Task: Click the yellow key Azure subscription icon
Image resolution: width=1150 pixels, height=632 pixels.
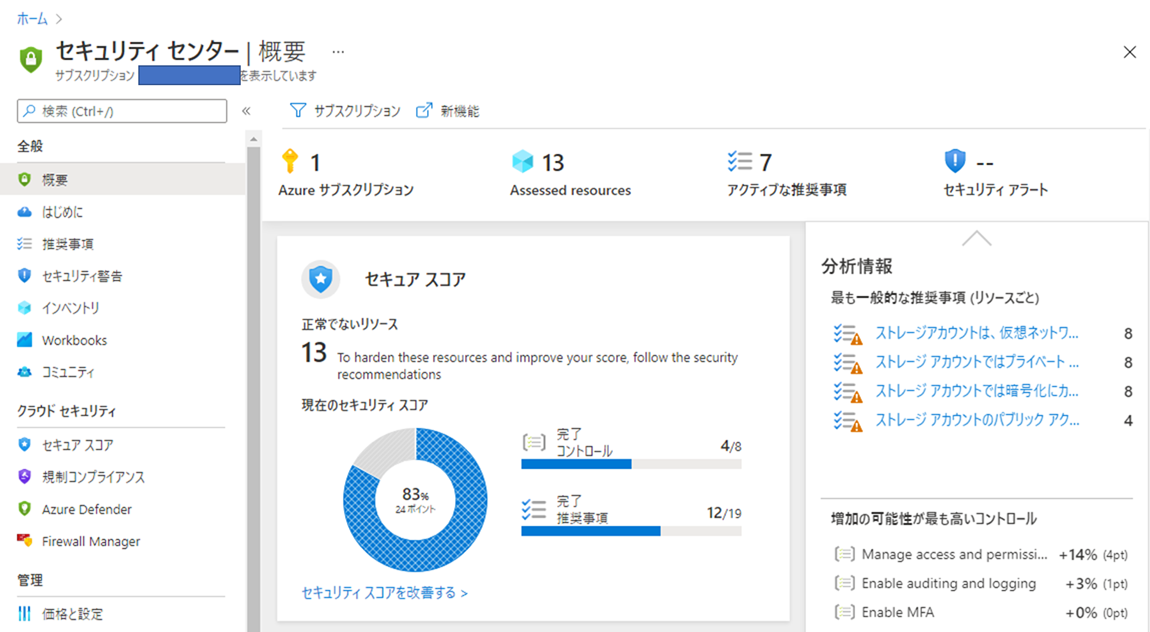Action: point(290,161)
